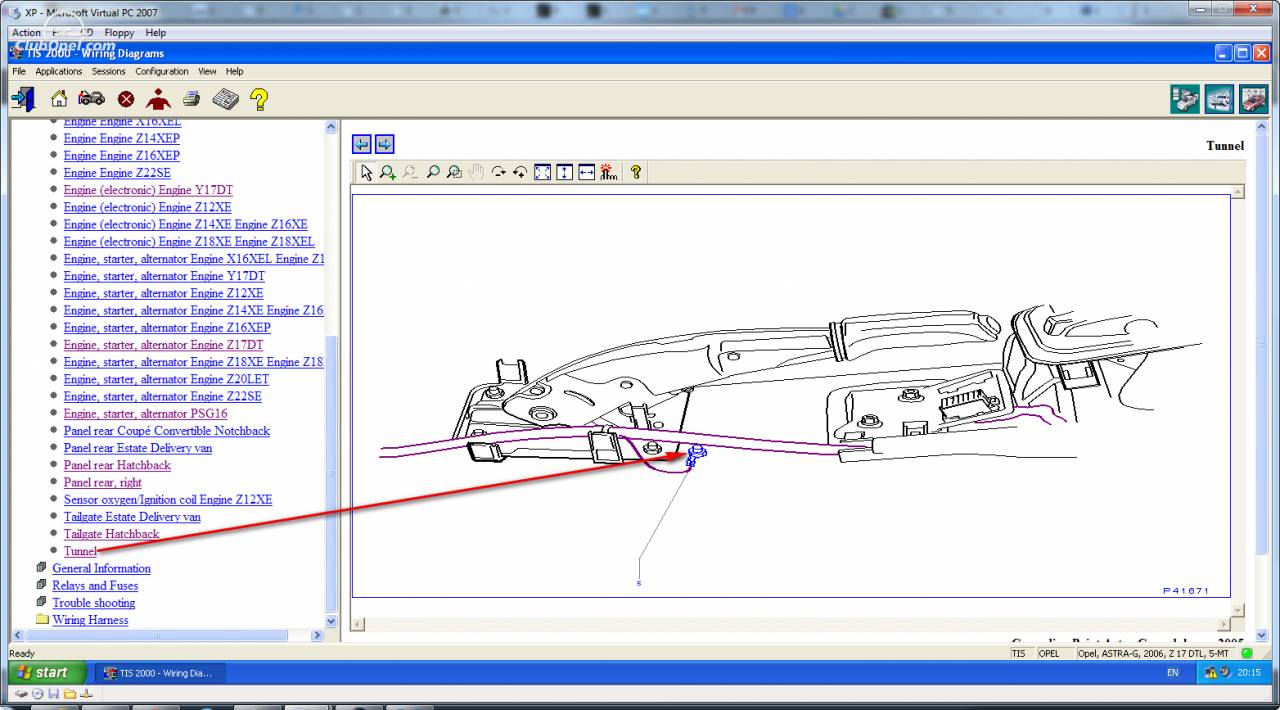Fit diagram to window height
The width and height of the screenshot is (1280, 710).
(564, 172)
